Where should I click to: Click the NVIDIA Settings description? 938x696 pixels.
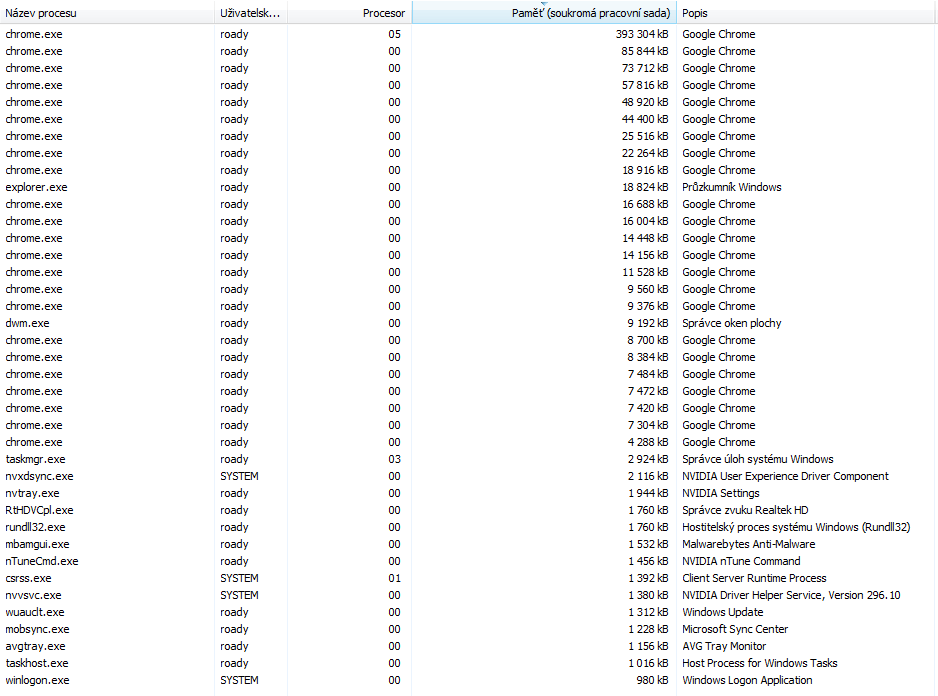pos(721,493)
